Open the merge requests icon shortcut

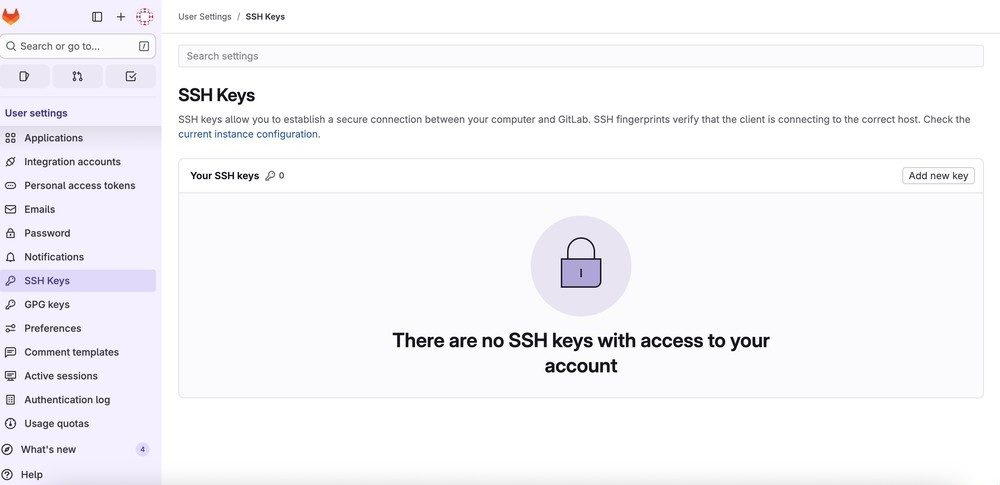tap(77, 77)
